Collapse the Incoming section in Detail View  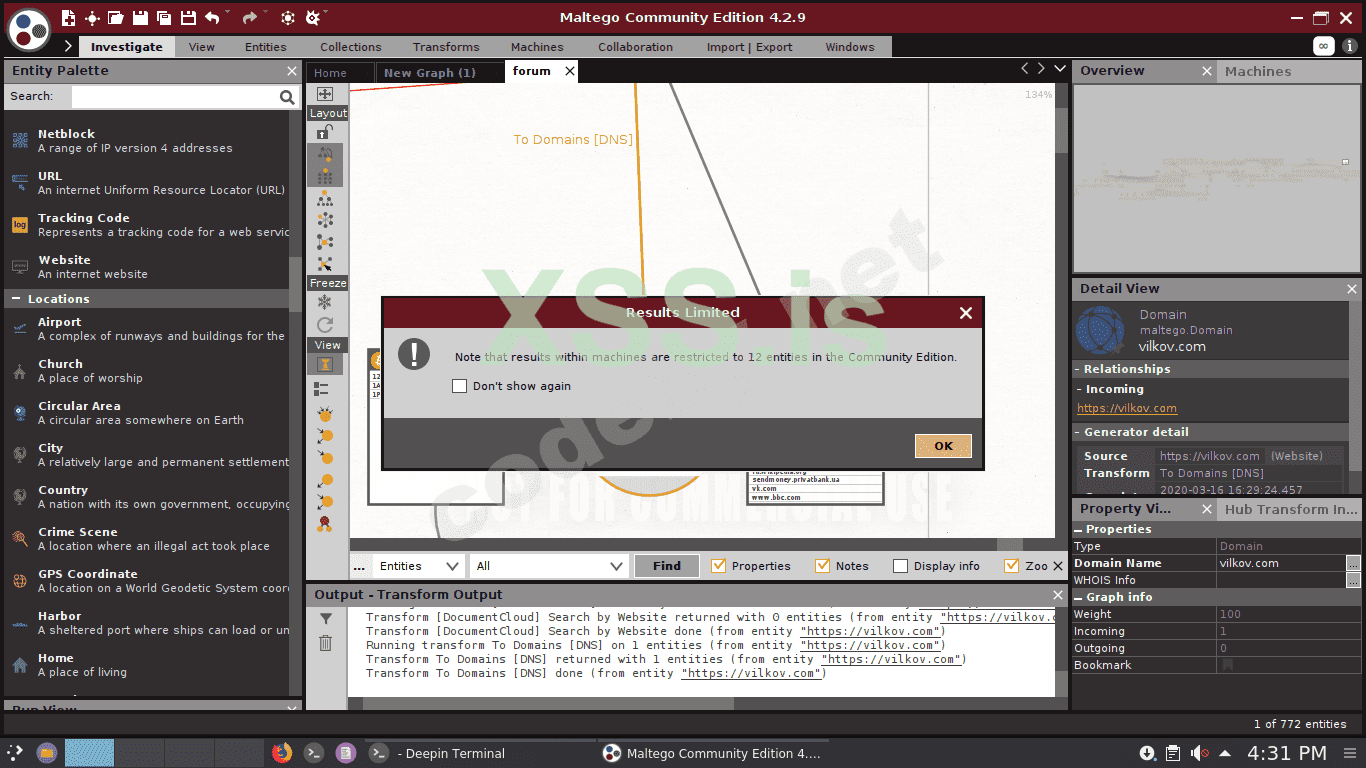click(x=1079, y=389)
